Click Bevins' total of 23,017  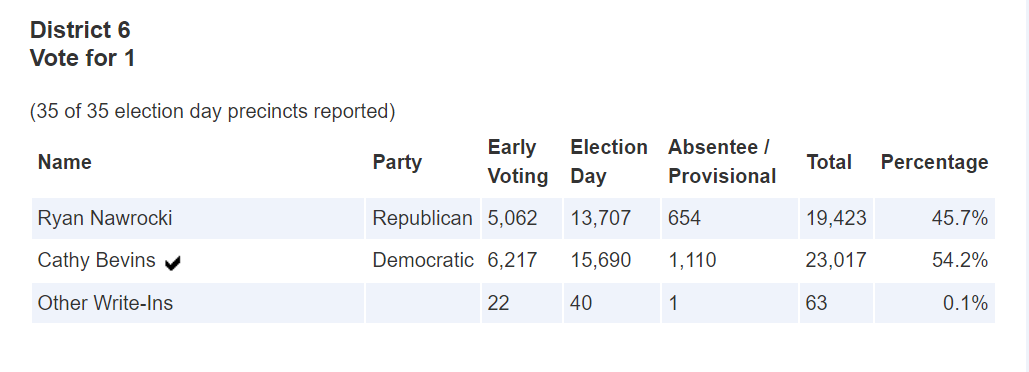(x=836, y=260)
